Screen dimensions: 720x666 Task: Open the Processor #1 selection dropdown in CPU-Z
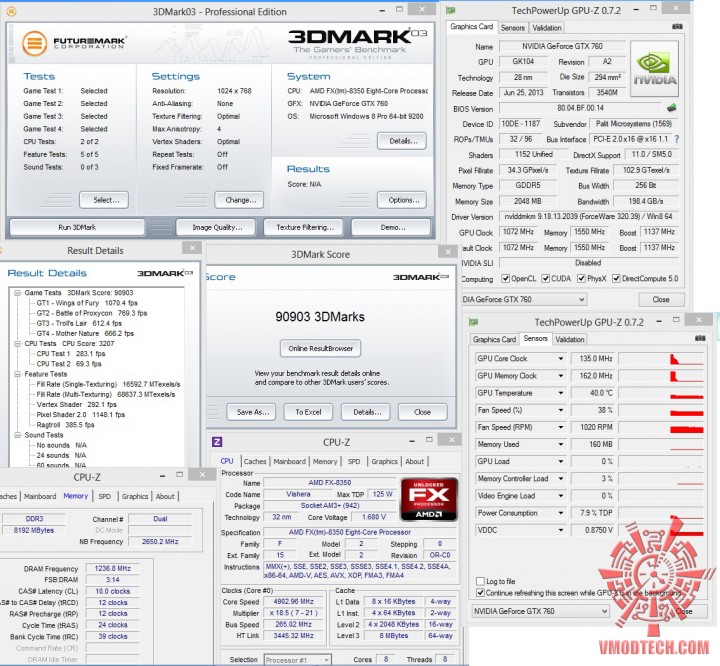pos(298,660)
